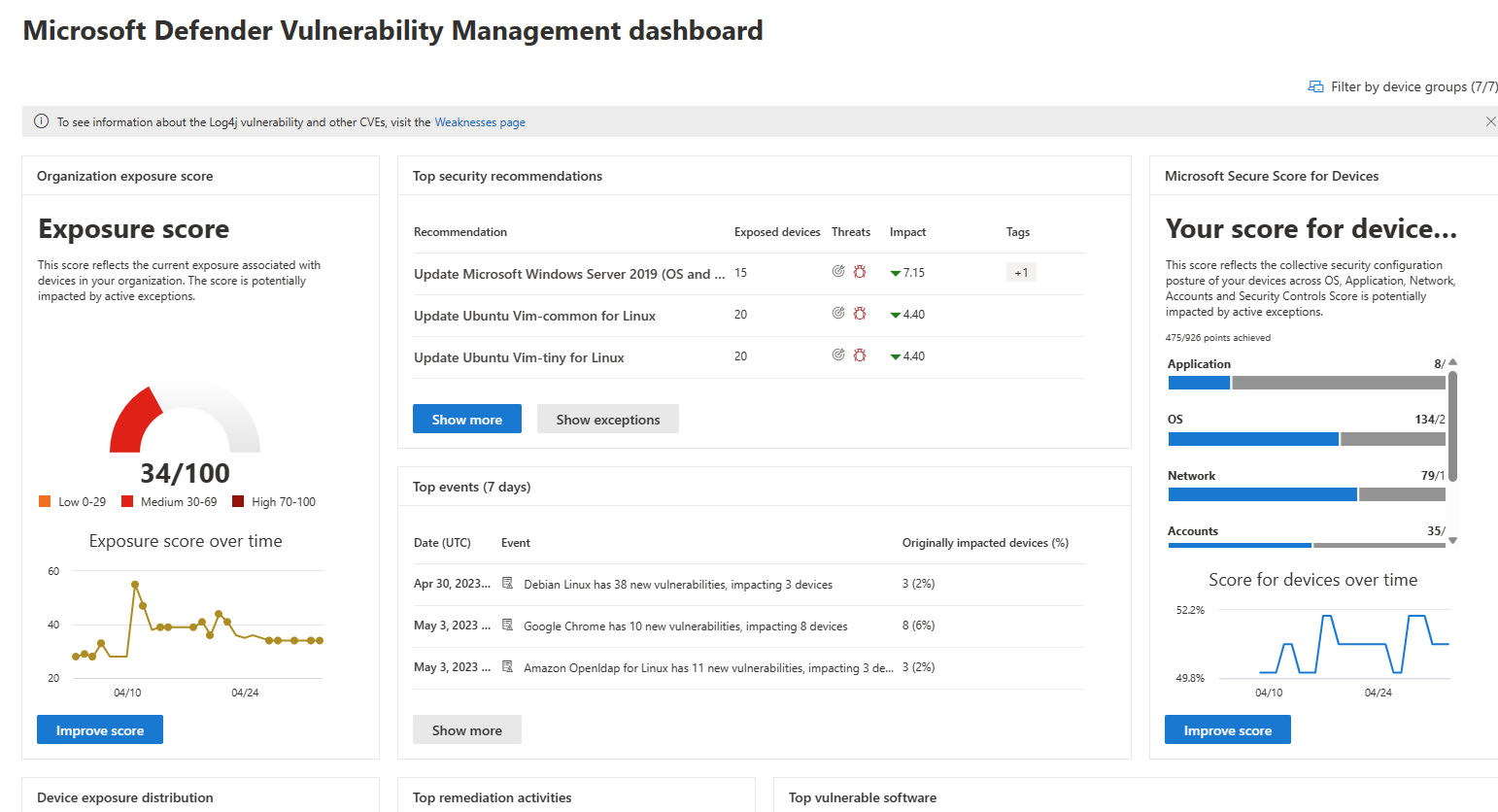Open the Weaknesses page link
The image size is (1498, 812).
click(x=480, y=122)
